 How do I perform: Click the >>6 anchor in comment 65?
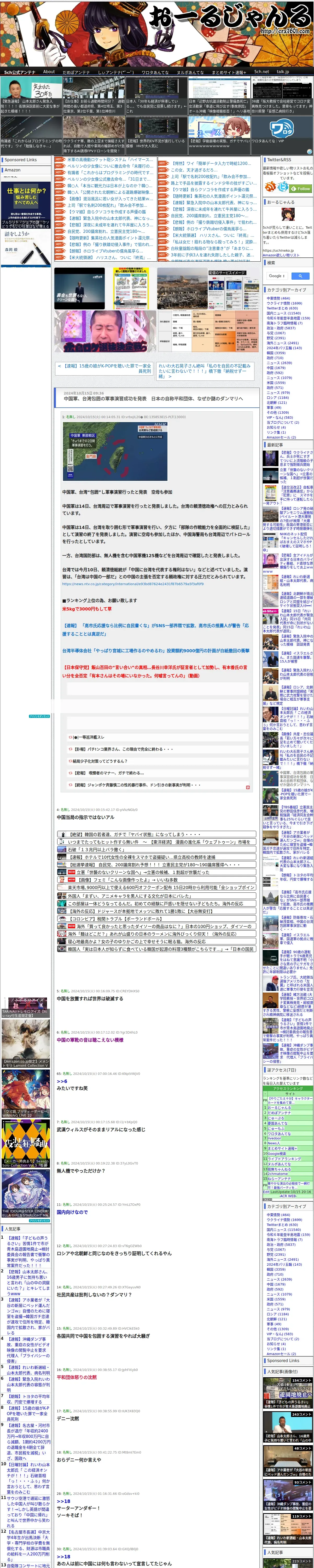click(62, 1081)
